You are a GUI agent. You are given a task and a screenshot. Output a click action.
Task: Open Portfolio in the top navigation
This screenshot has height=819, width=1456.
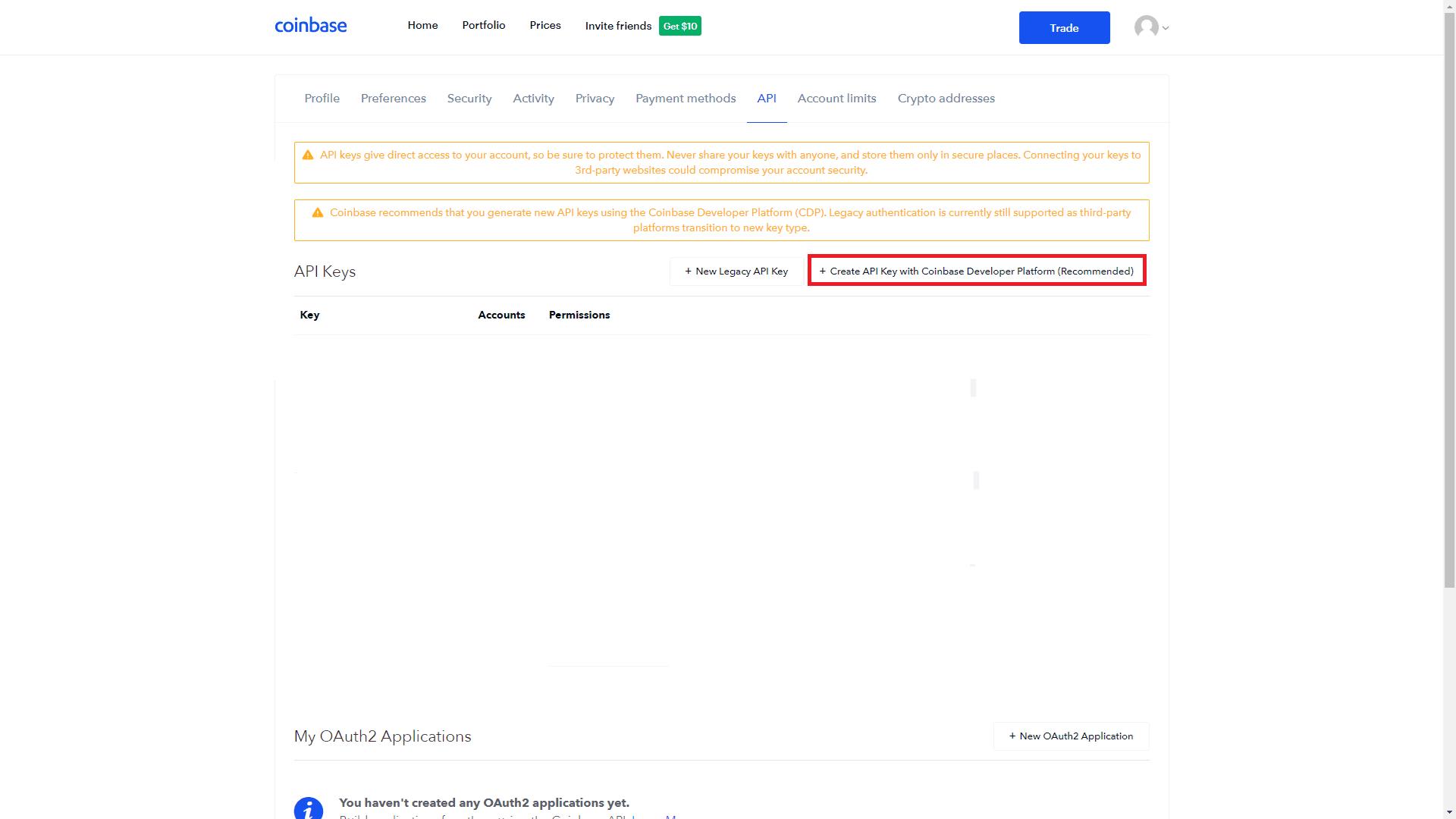484,25
